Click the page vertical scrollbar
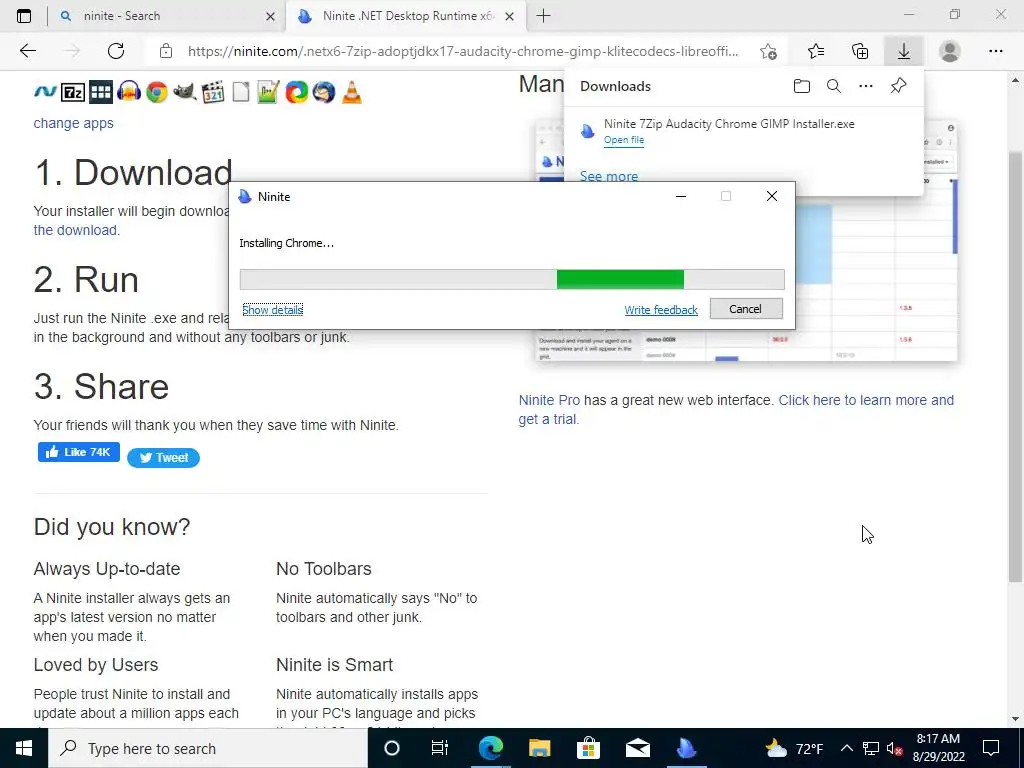Image resolution: width=1024 pixels, height=768 pixels. [1015, 366]
